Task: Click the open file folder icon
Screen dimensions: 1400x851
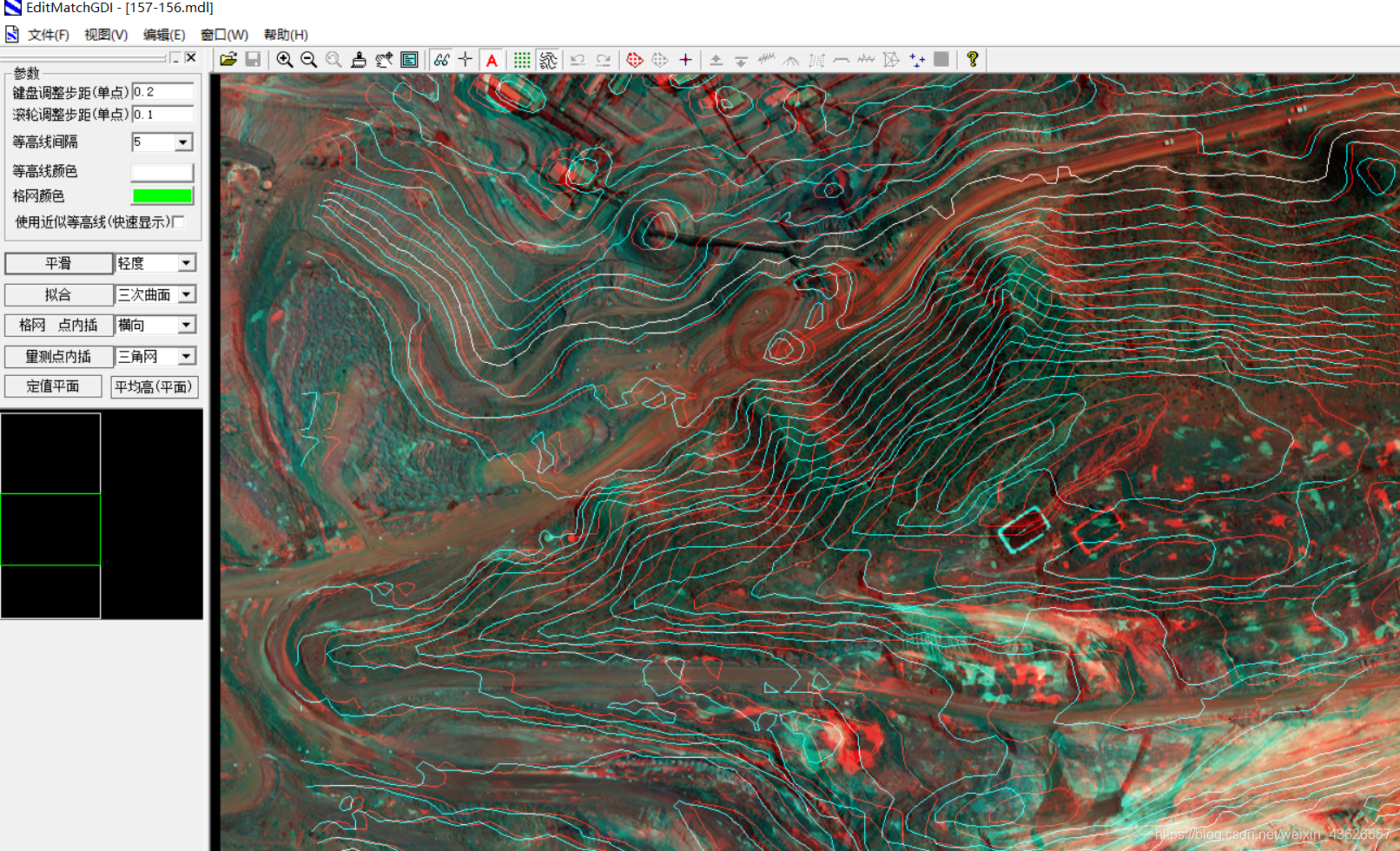Action: (228, 60)
